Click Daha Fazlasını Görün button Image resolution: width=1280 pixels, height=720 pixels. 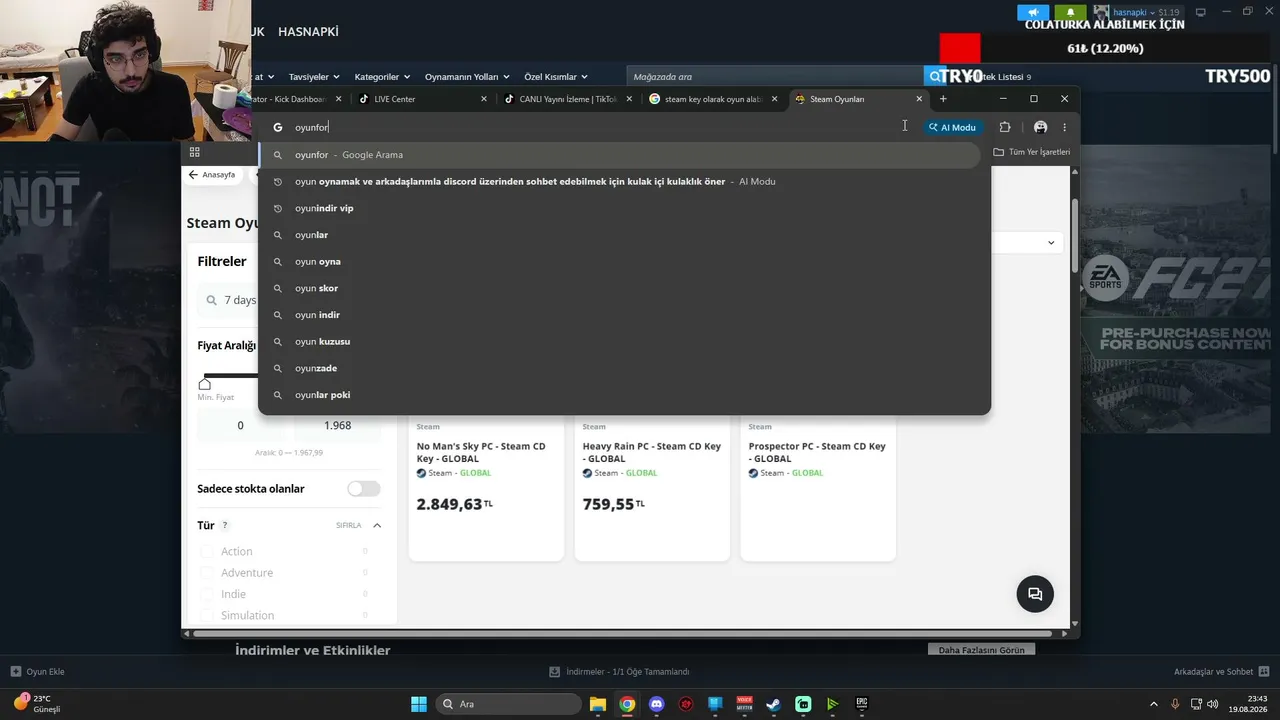coord(981,650)
